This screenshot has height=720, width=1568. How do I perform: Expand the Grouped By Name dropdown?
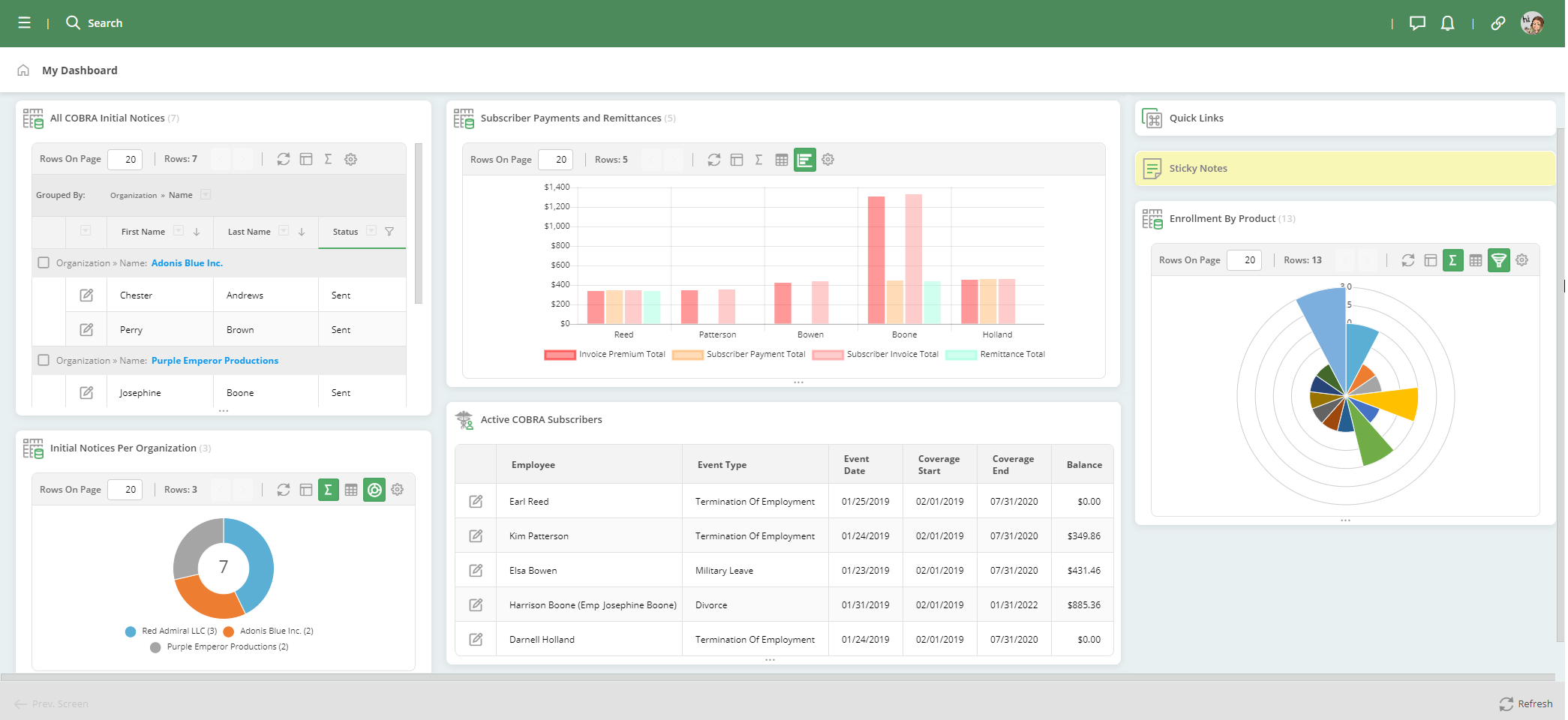pyautogui.click(x=206, y=195)
